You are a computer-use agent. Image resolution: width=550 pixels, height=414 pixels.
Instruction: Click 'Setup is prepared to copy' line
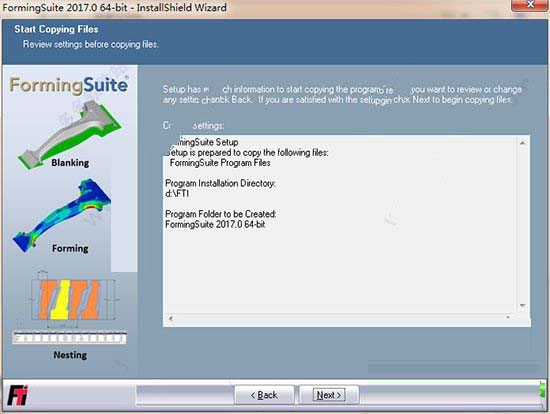247,153
